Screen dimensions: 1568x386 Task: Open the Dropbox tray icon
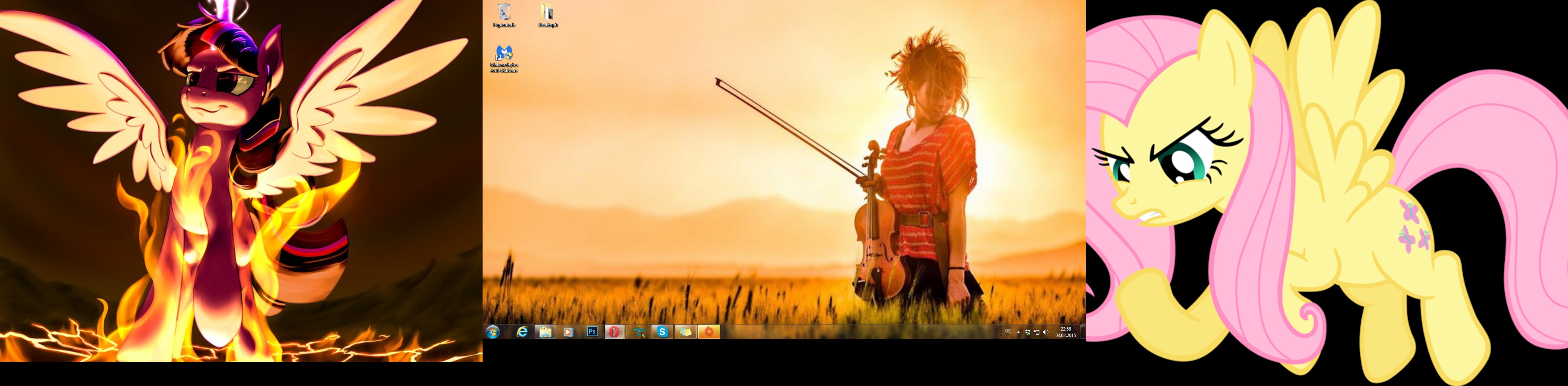[x=1027, y=332]
